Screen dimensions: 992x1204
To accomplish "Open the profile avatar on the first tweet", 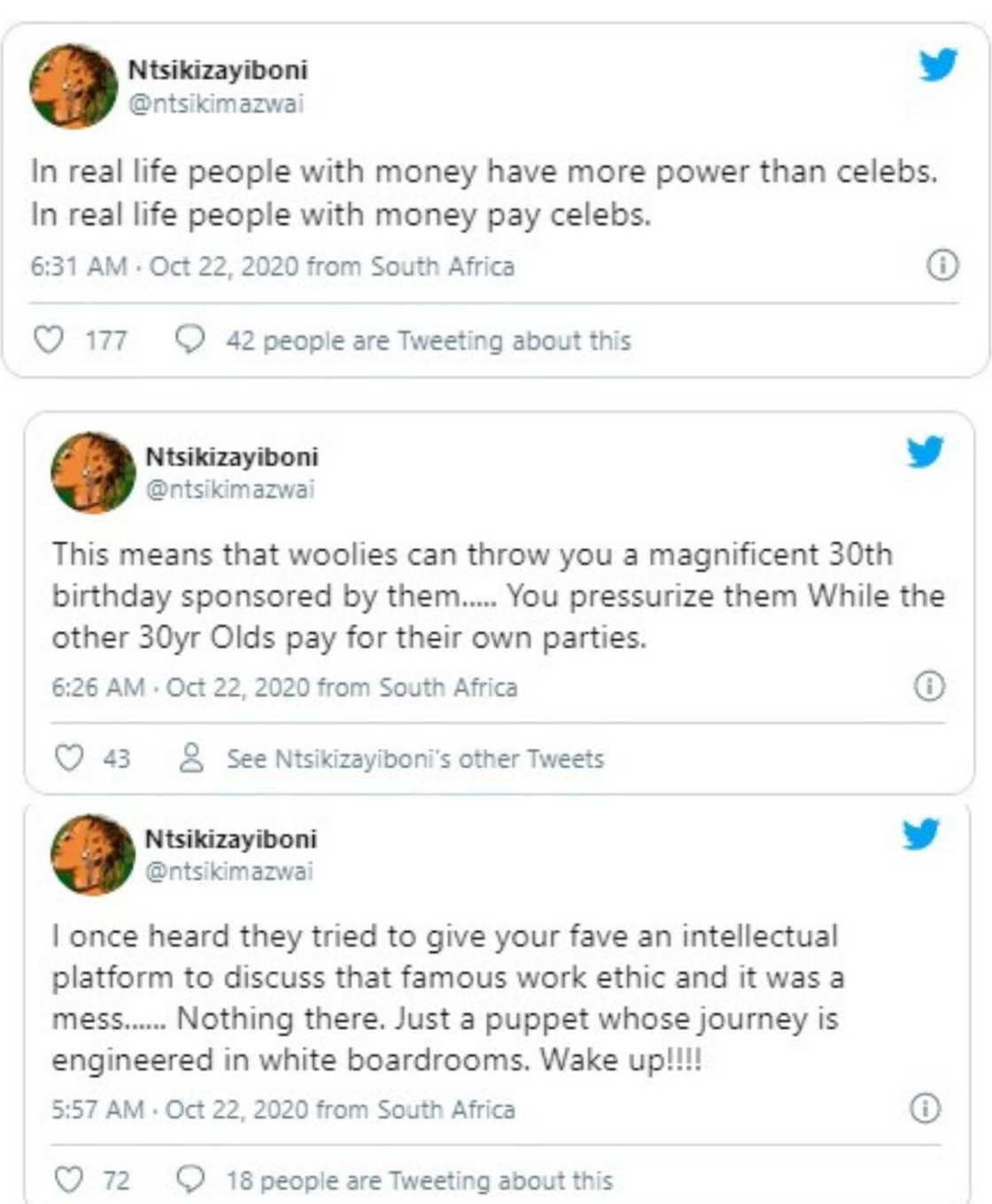I will tap(74, 86).
